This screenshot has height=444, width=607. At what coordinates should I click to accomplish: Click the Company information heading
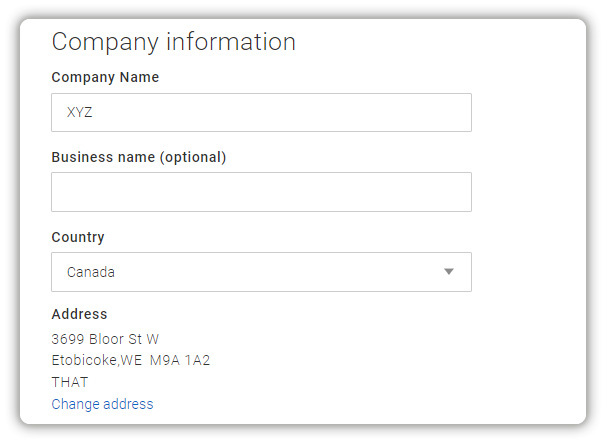click(x=173, y=42)
